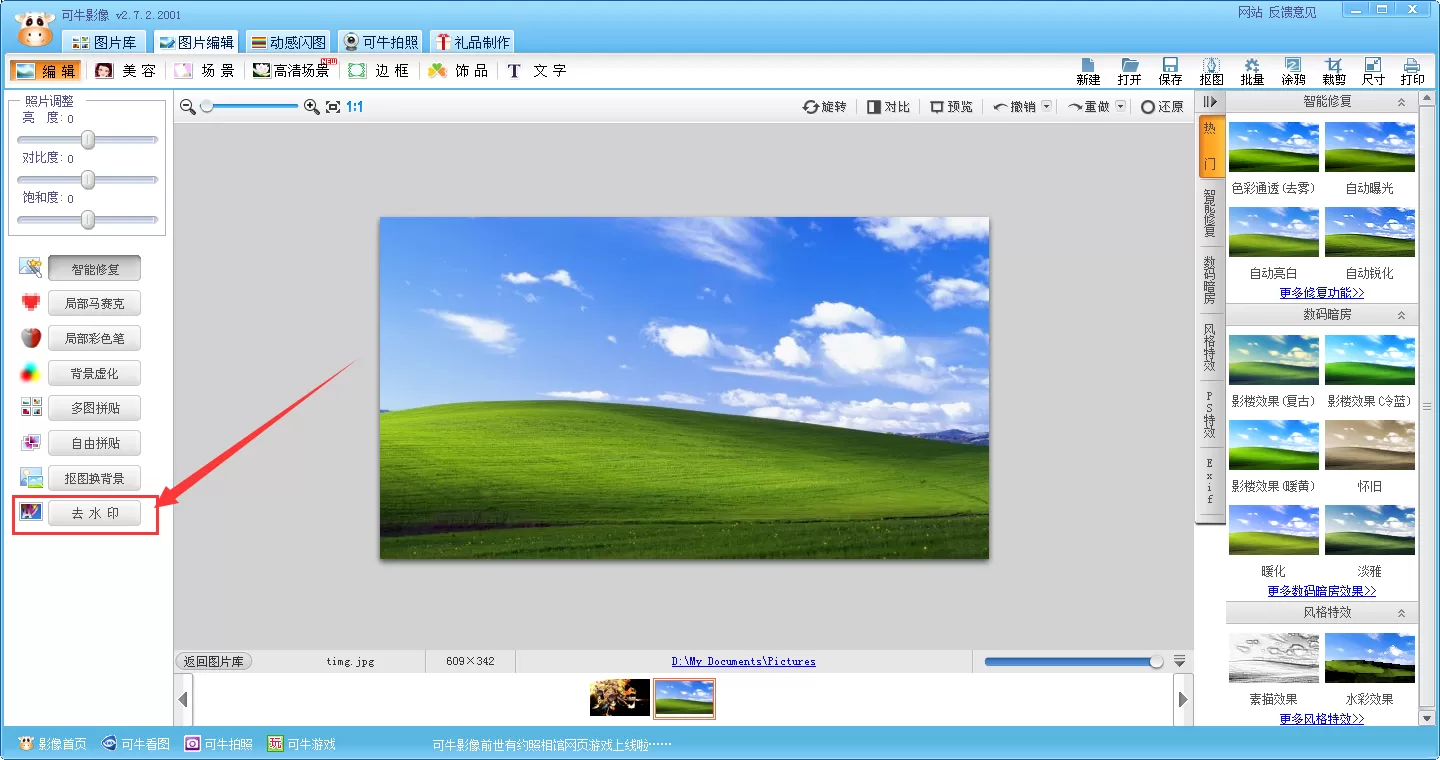Open the thumbnail strip options menu icon
Image resolution: width=1440 pixels, height=760 pixels.
tap(1179, 661)
